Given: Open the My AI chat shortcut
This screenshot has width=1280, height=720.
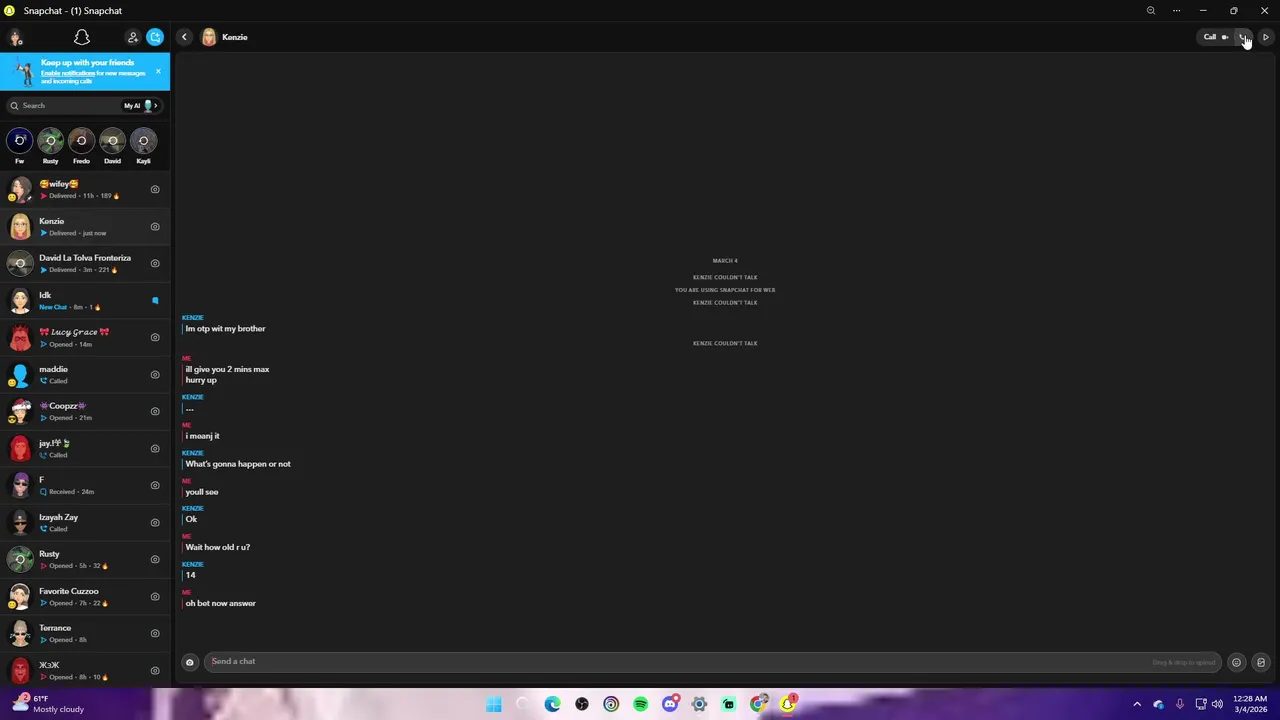Looking at the screenshot, I should tap(140, 105).
